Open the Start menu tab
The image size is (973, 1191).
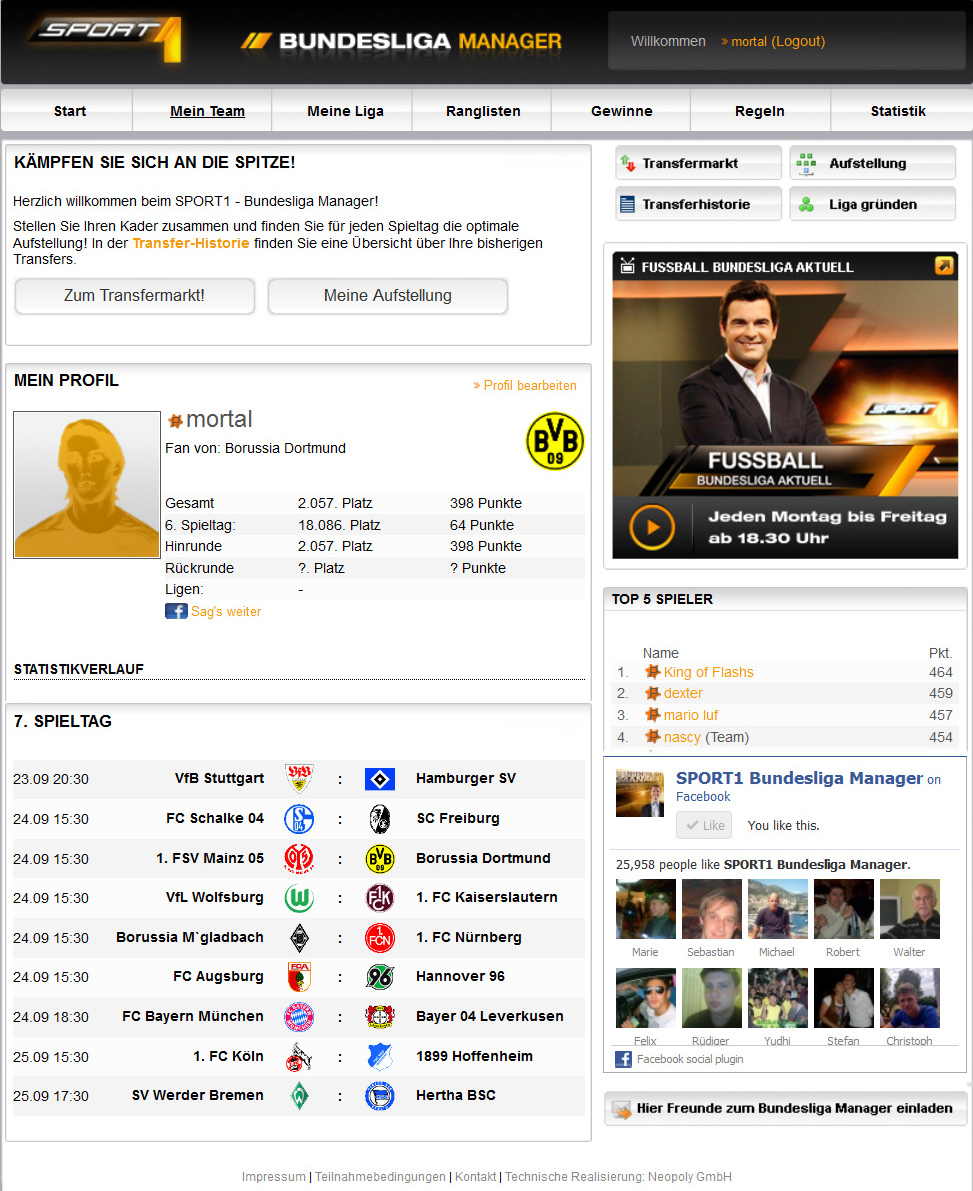click(x=70, y=111)
